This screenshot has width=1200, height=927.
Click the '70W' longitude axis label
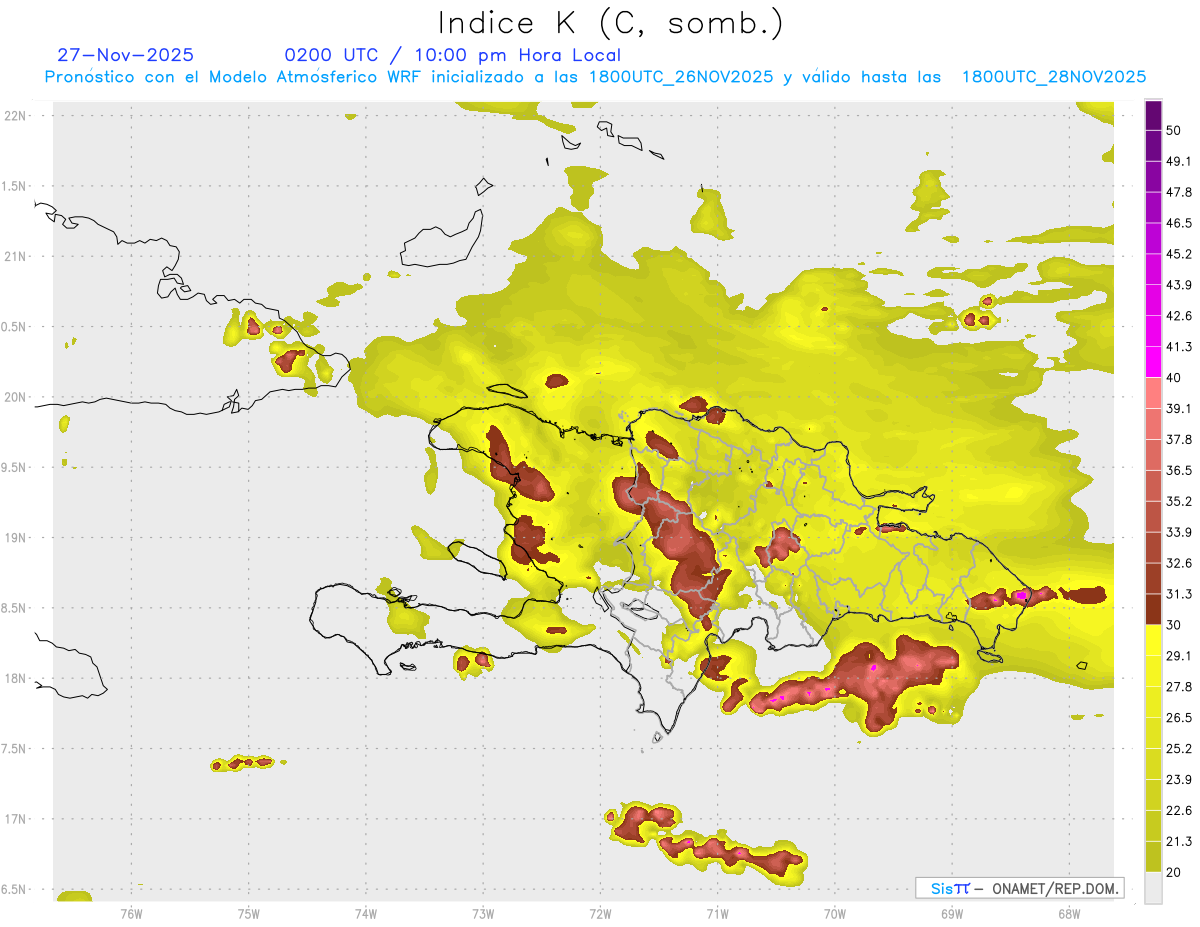pos(835,913)
